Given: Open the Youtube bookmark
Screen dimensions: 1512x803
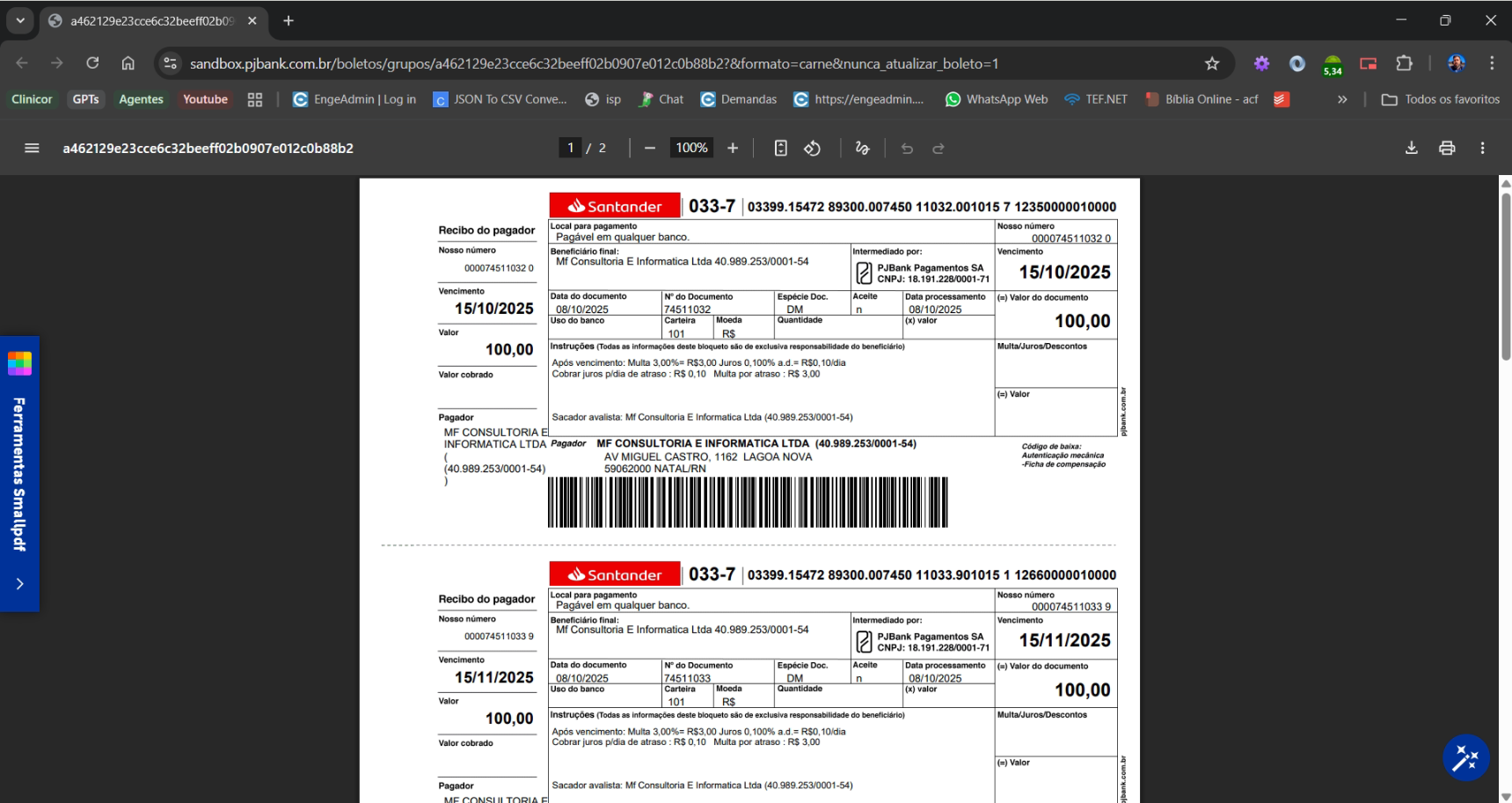Looking at the screenshot, I should point(205,99).
